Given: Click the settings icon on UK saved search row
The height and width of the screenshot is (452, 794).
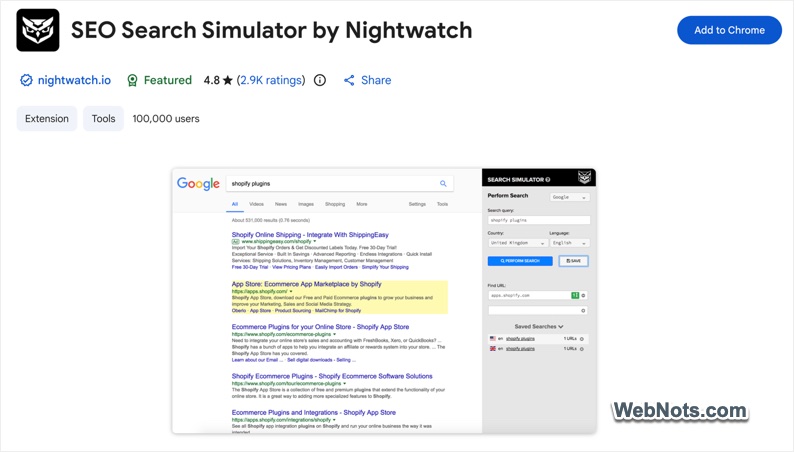Looking at the screenshot, I should (582, 349).
